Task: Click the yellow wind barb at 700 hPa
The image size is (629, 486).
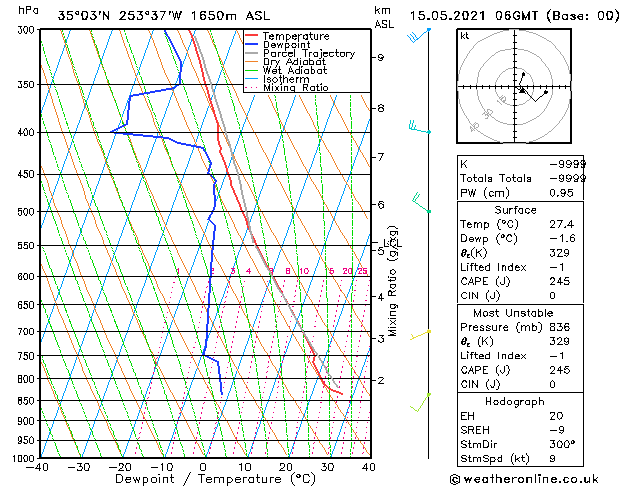Action: tap(420, 334)
